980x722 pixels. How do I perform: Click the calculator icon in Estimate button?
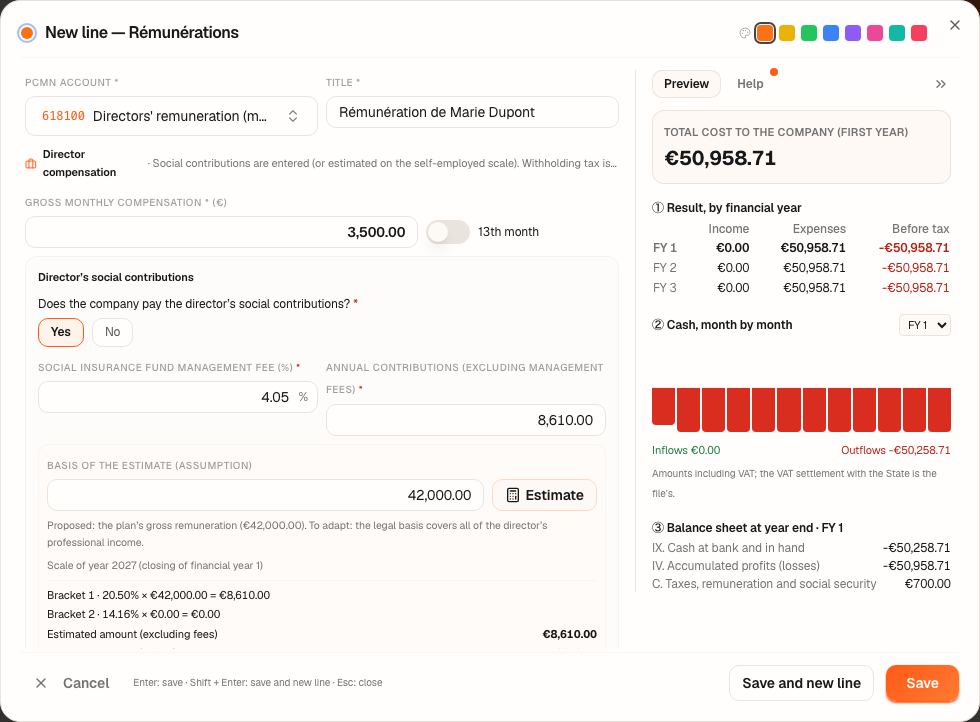(x=512, y=495)
